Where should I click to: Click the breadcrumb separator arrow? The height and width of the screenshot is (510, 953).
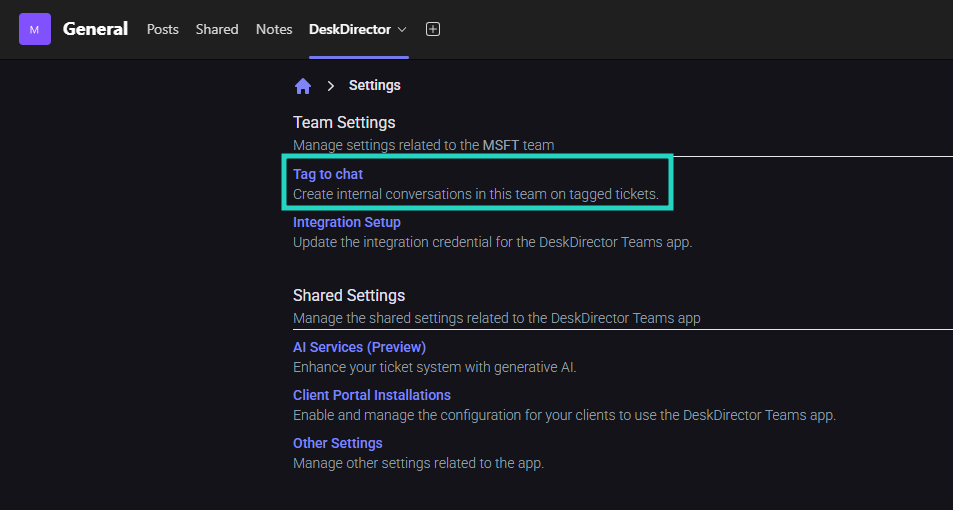(x=330, y=86)
